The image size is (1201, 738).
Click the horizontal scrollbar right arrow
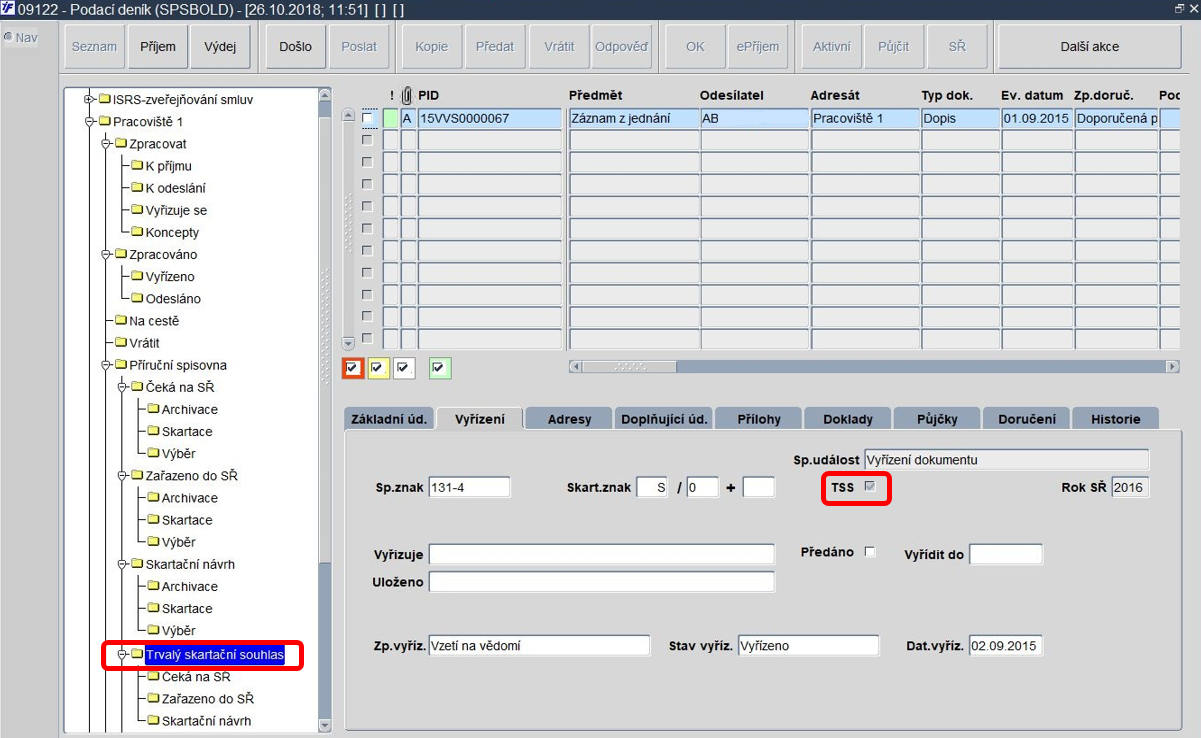click(1173, 367)
